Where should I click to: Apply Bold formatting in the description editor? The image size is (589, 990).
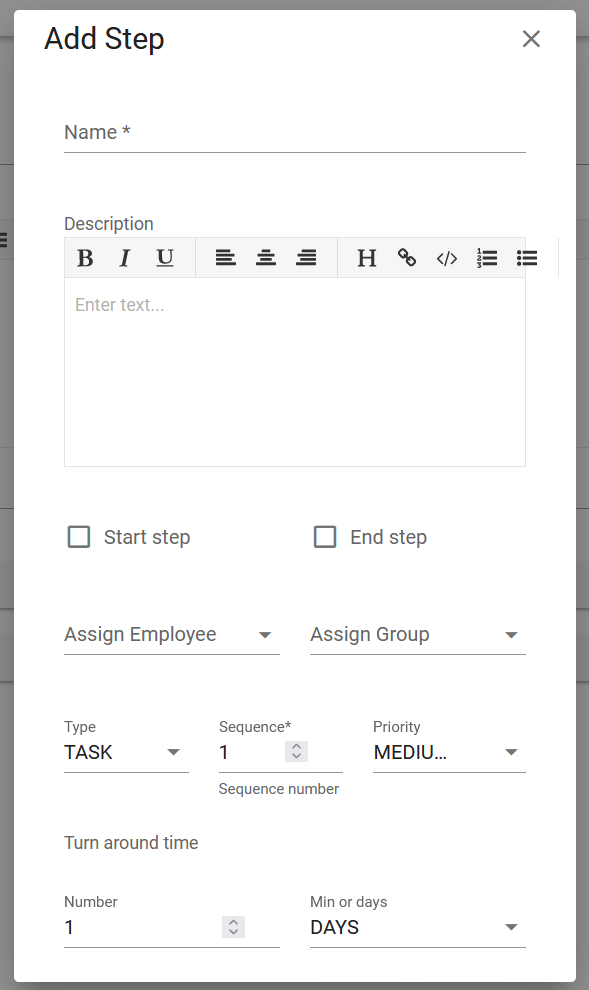pyautogui.click(x=85, y=257)
